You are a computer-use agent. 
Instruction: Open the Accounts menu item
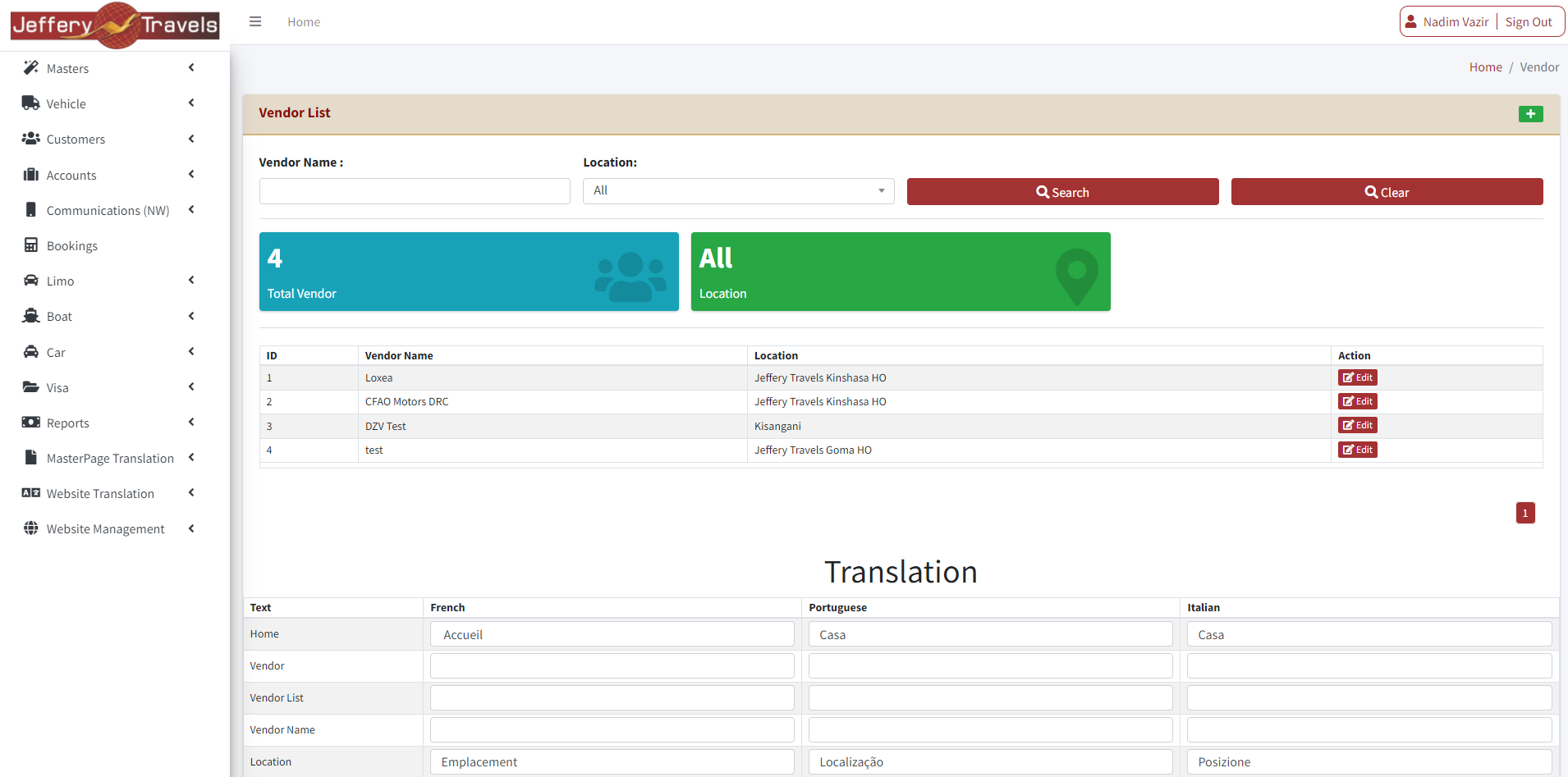[x=71, y=176]
